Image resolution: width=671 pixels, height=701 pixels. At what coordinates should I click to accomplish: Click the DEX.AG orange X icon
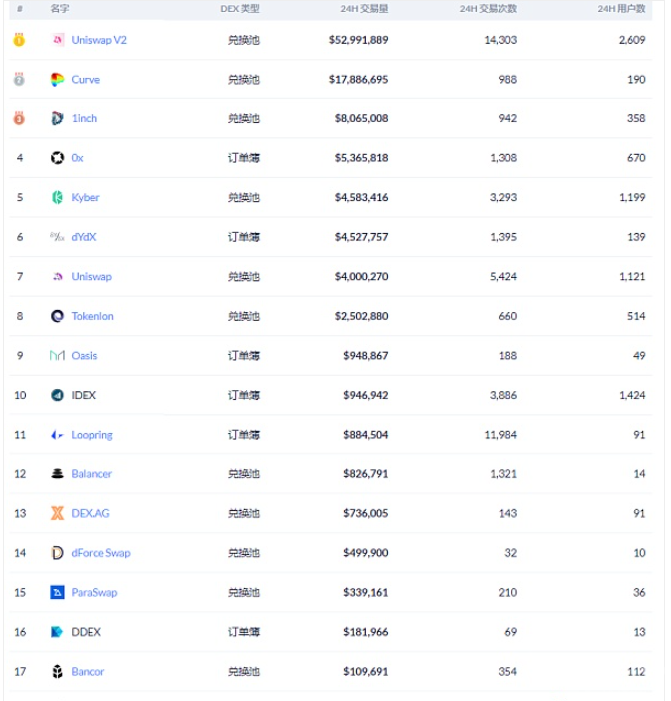57,513
